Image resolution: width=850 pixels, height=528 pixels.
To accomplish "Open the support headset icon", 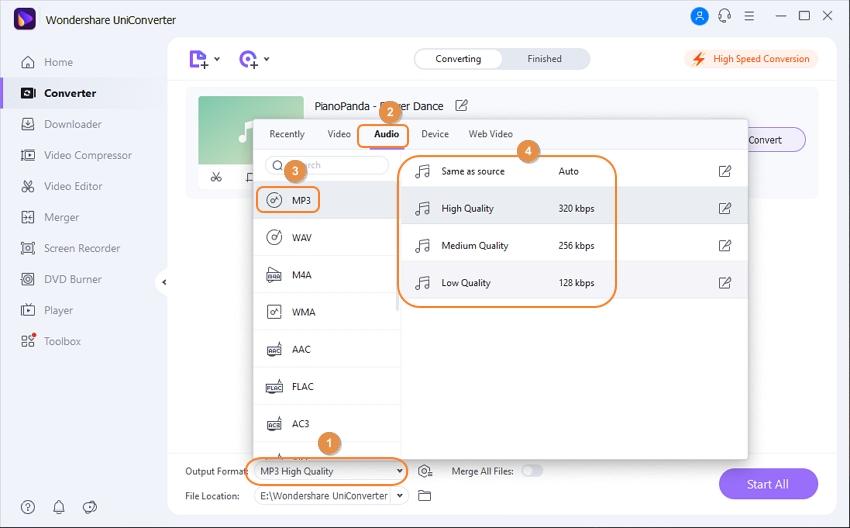I will tap(724, 16).
